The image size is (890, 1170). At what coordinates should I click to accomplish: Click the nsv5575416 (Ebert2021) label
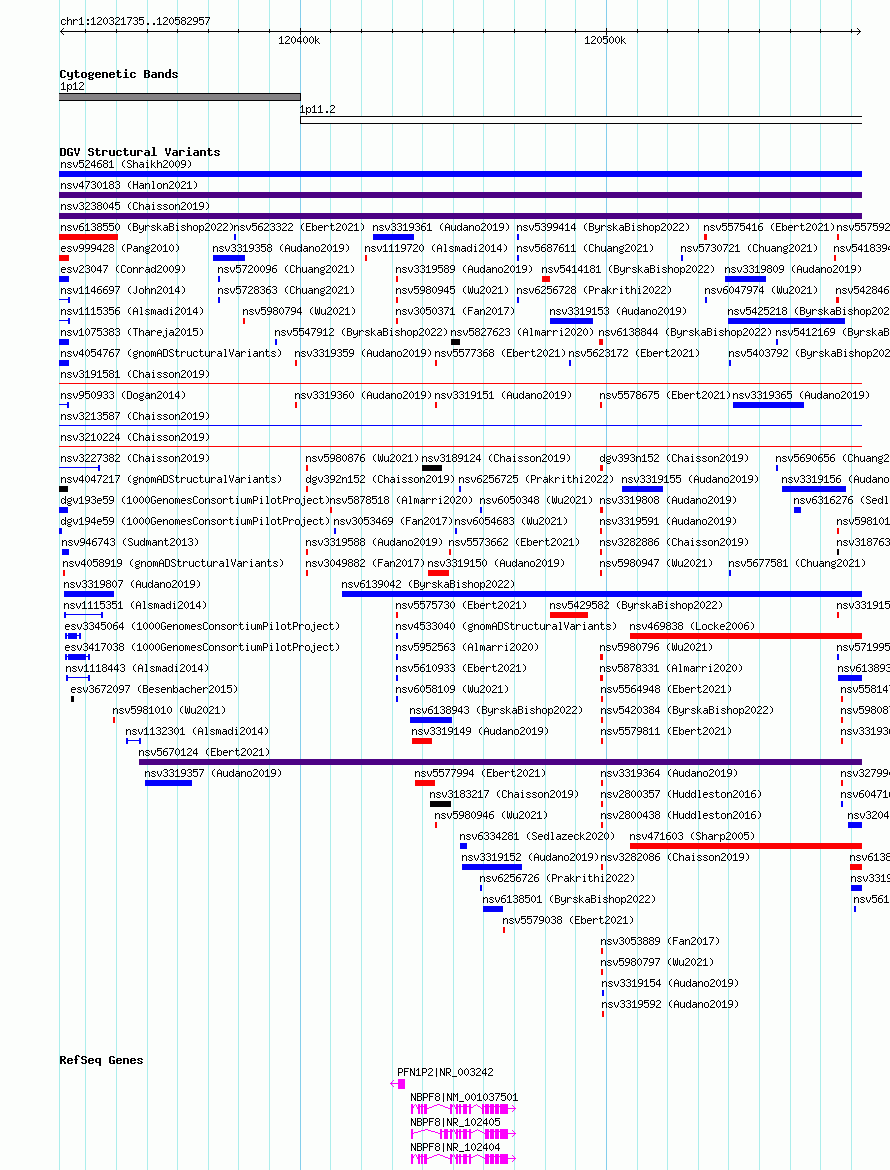[768, 227]
